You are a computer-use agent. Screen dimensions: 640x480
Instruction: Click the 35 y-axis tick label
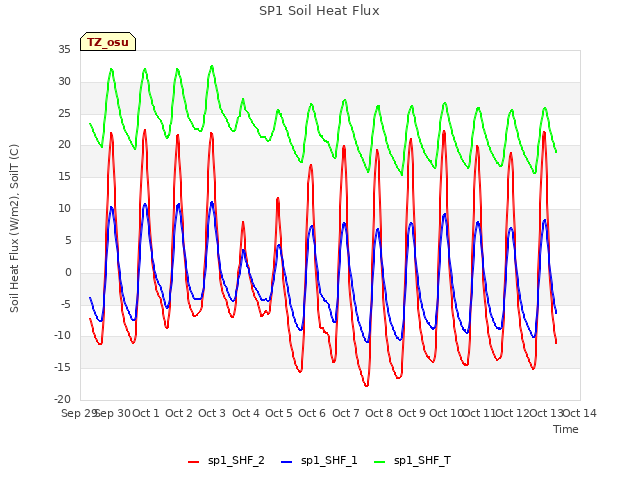tap(64, 50)
